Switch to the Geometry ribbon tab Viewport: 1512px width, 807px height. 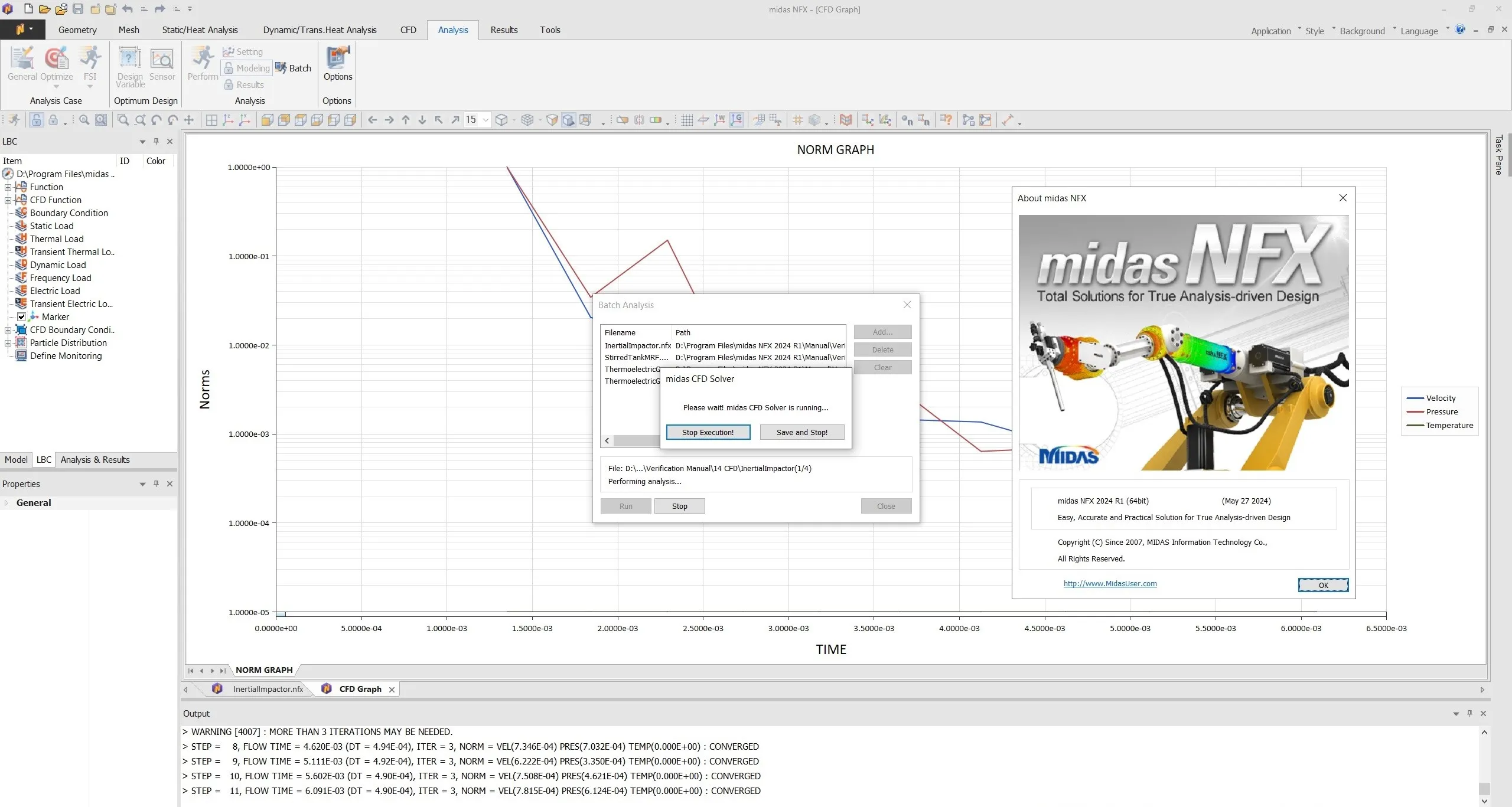[77, 30]
